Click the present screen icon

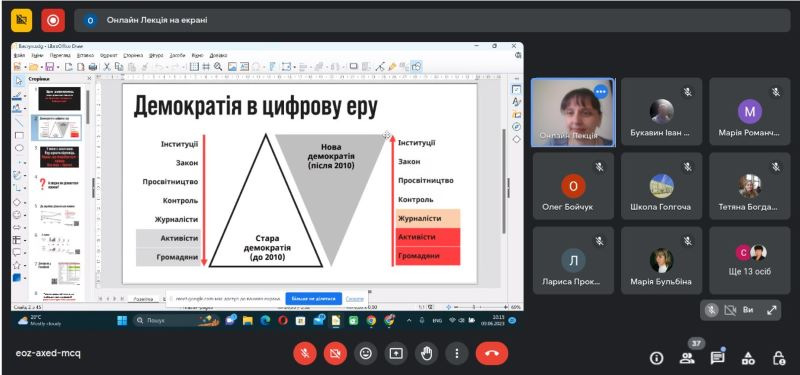pyautogui.click(x=396, y=354)
